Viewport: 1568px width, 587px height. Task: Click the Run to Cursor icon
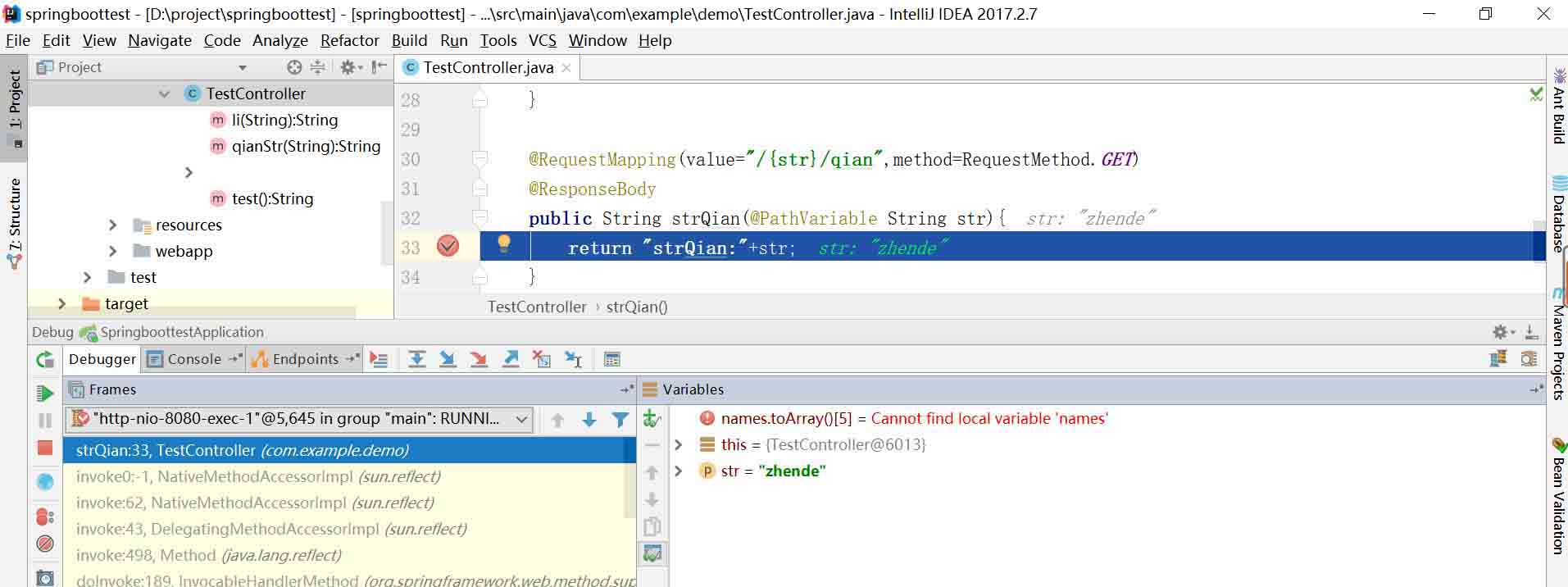pyautogui.click(x=573, y=359)
